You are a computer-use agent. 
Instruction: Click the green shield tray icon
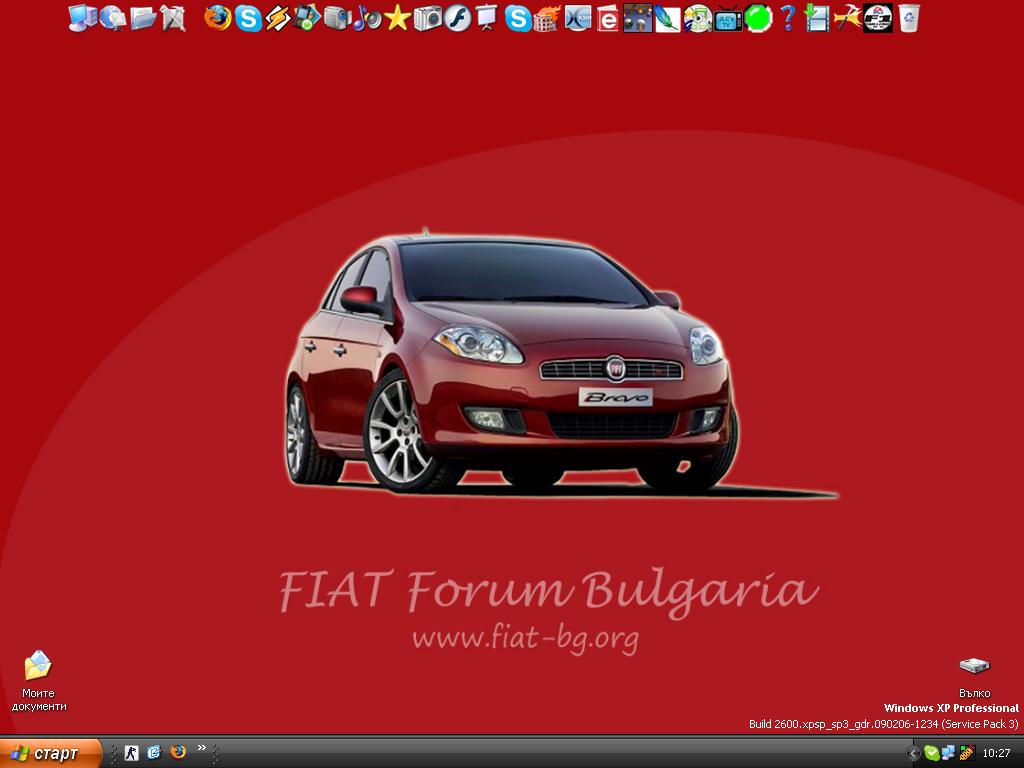click(x=931, y=753)
